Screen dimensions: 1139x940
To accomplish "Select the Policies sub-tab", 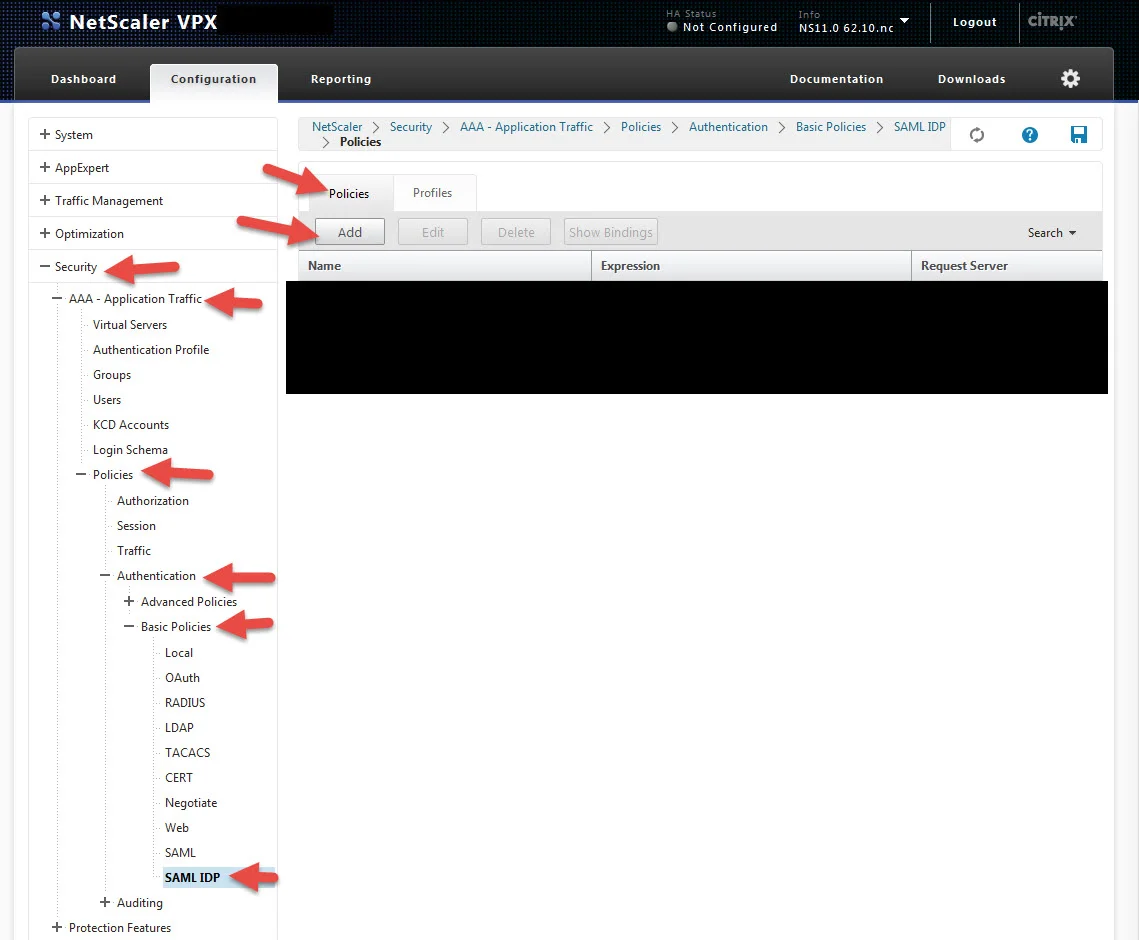I will (349, 193).
